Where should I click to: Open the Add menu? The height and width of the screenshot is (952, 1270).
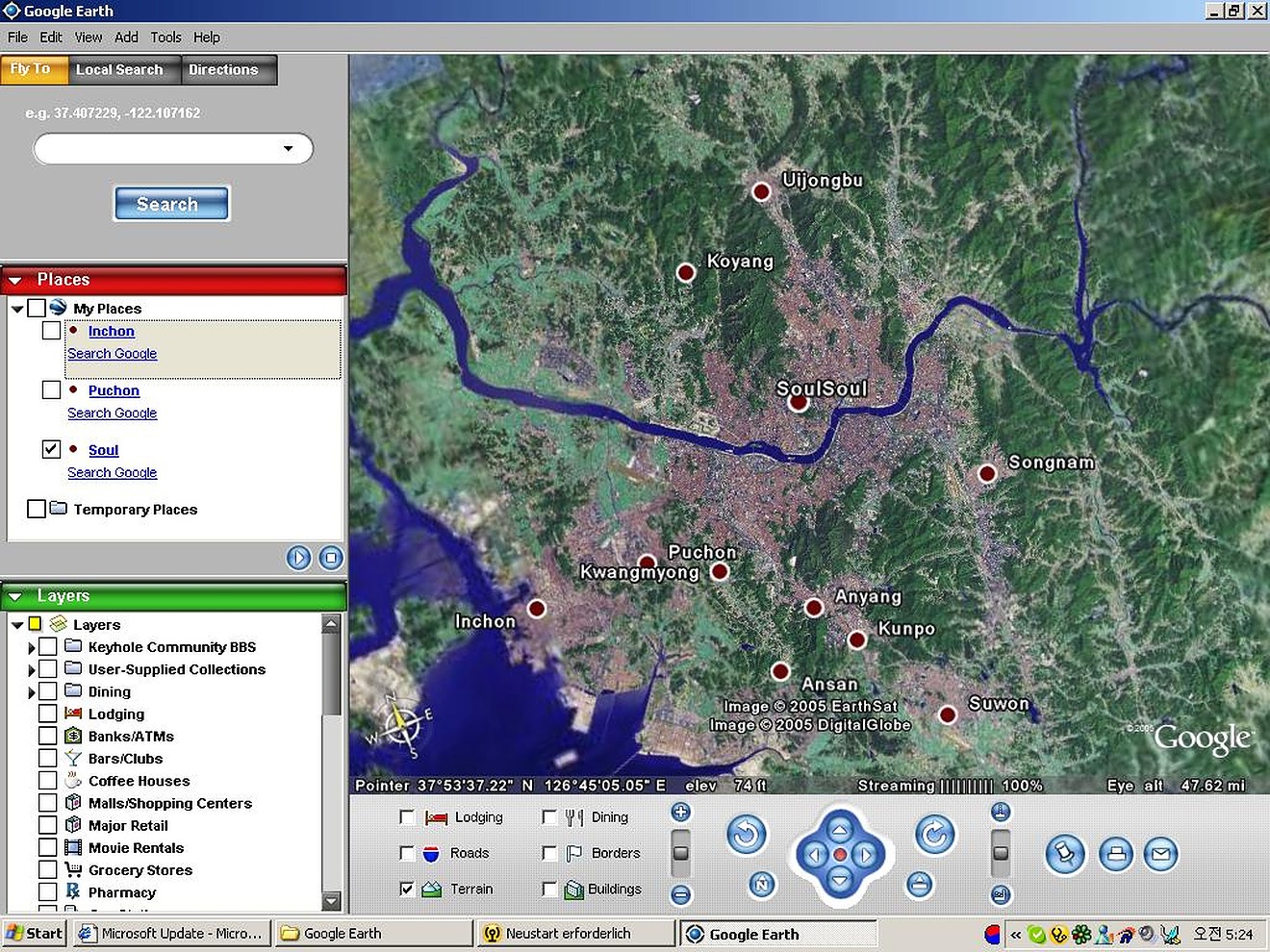(x=126, y=38)
